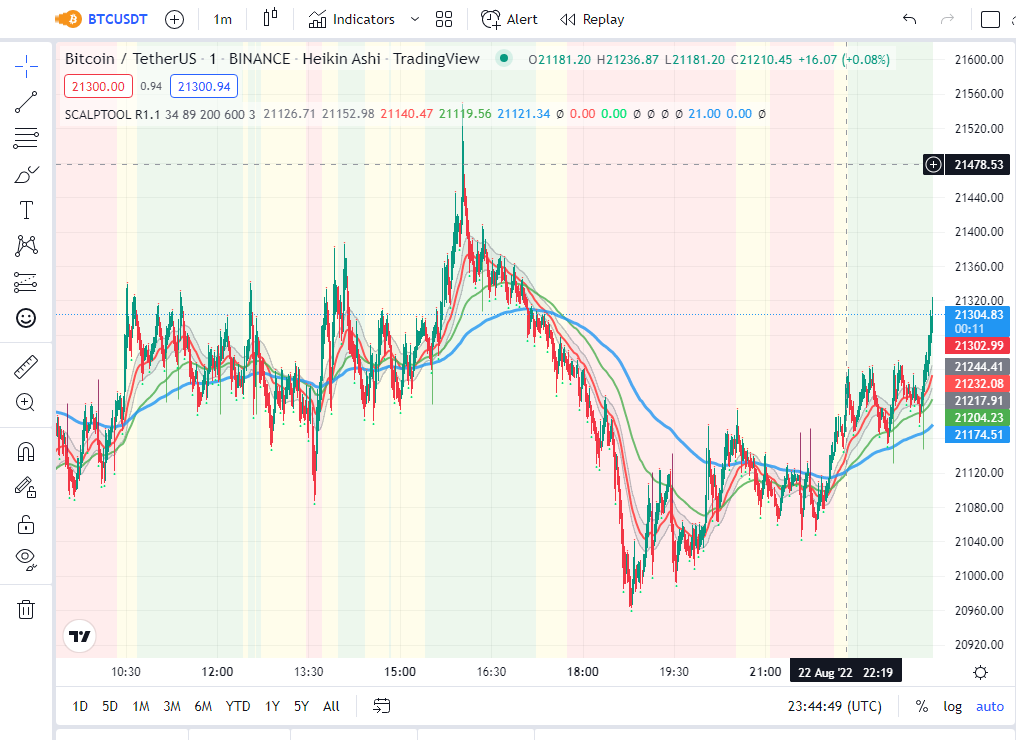Click the Alert button
Screen dimensions: 1016x740
pyautogui.click(x=509, y=19)
